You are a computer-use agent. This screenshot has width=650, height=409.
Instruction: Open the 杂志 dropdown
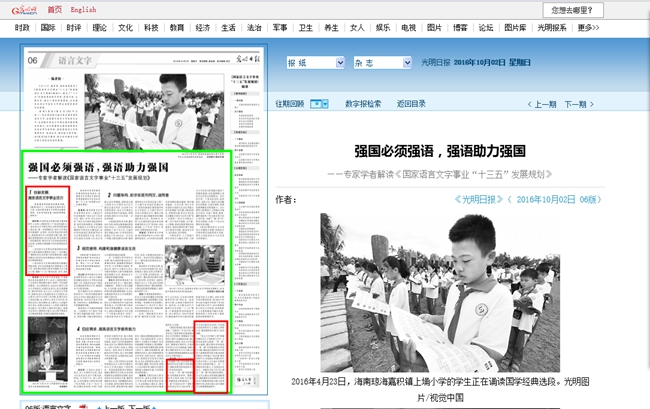(381, 62)
